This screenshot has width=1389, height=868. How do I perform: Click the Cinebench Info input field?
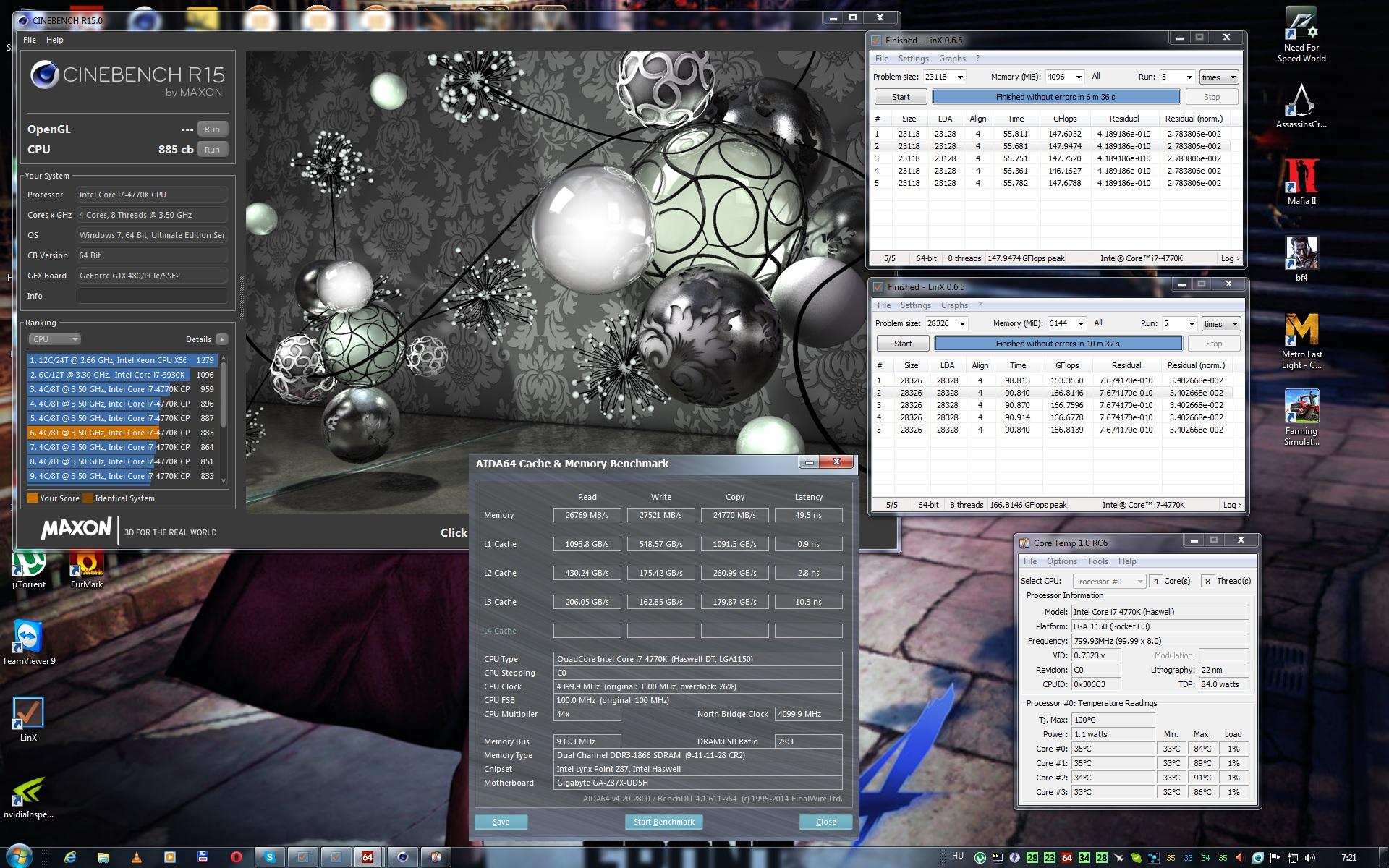coord(152,296)
